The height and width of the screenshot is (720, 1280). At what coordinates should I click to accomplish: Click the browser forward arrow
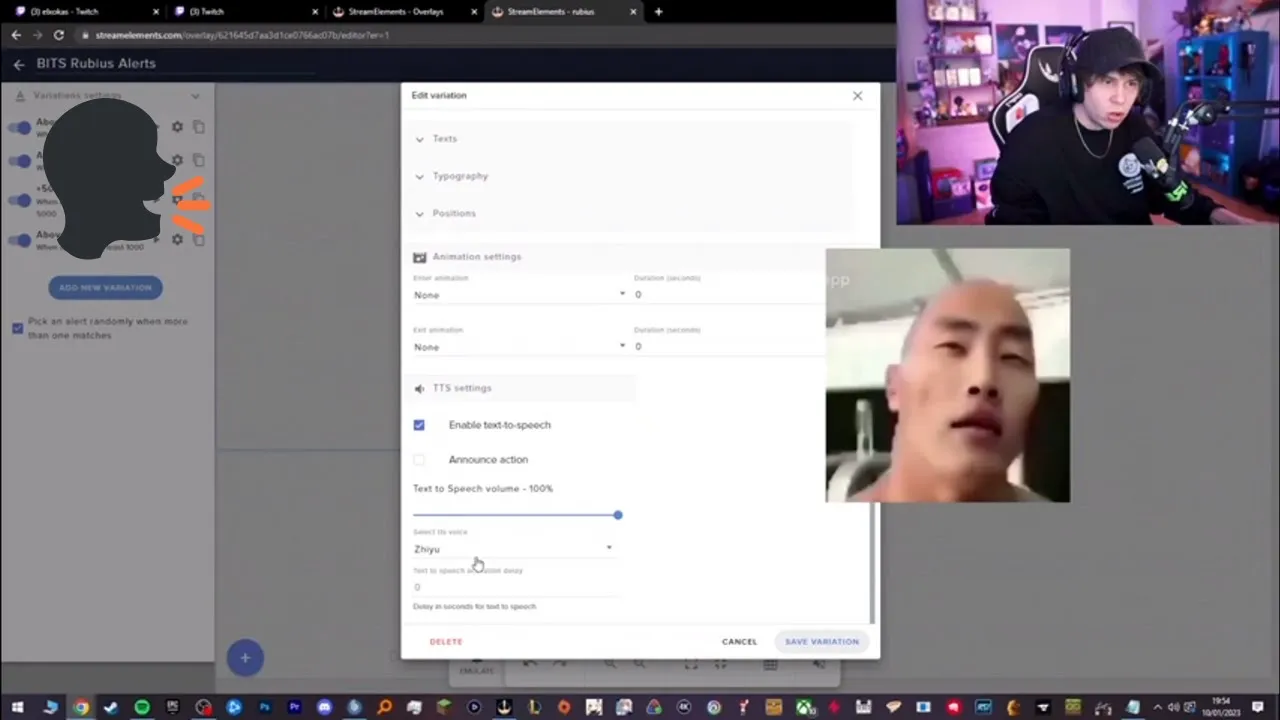pos(37,35)
